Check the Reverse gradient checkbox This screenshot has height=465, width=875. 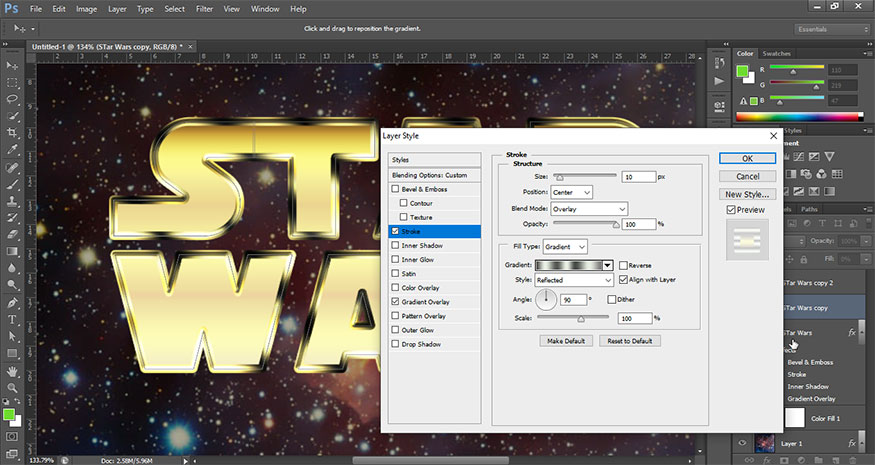coord(623,266)
